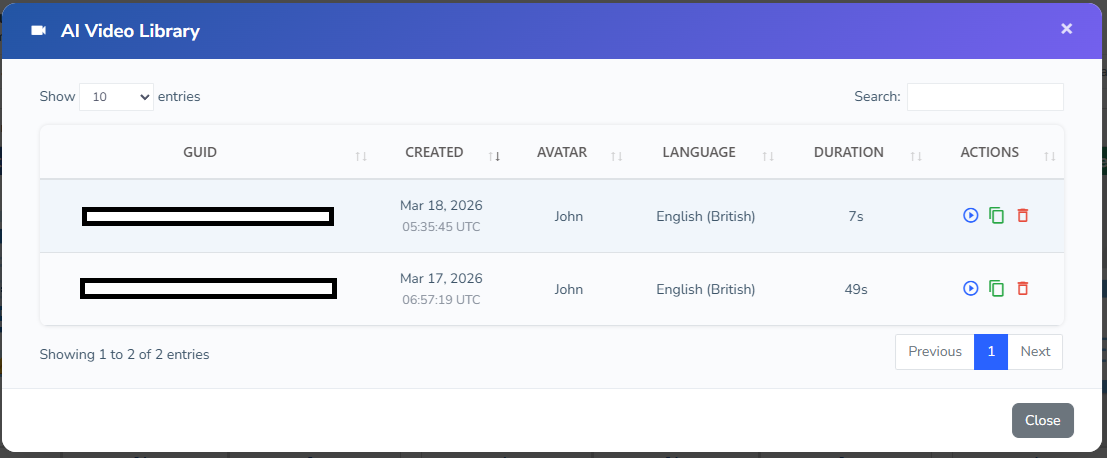Select page 1 in pagination

[991, 352]
